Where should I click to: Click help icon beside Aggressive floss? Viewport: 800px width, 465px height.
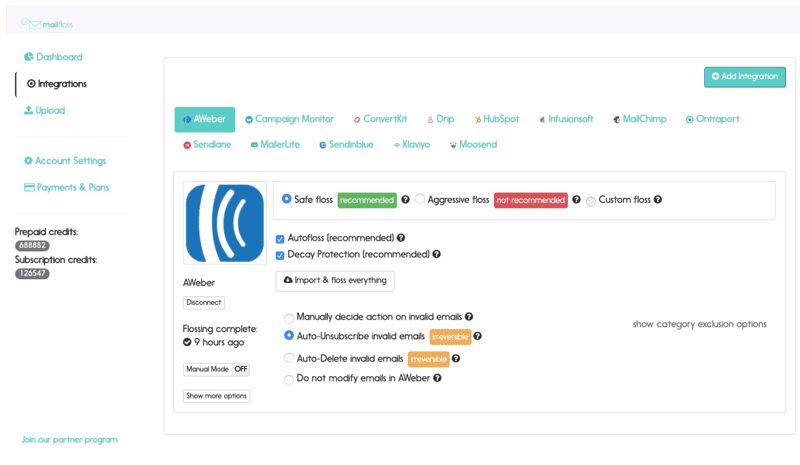pyautogui.click(x=576, y=200)
